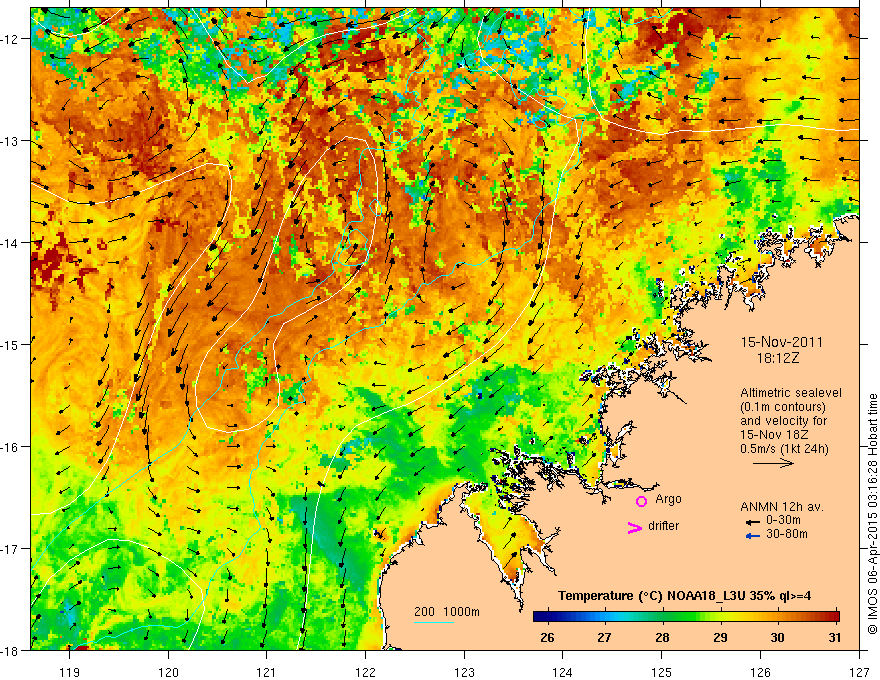The height and width of the screenshot is (680, 880).
Task: Click the cyan depth contour legend line
Action: (434, 622)
